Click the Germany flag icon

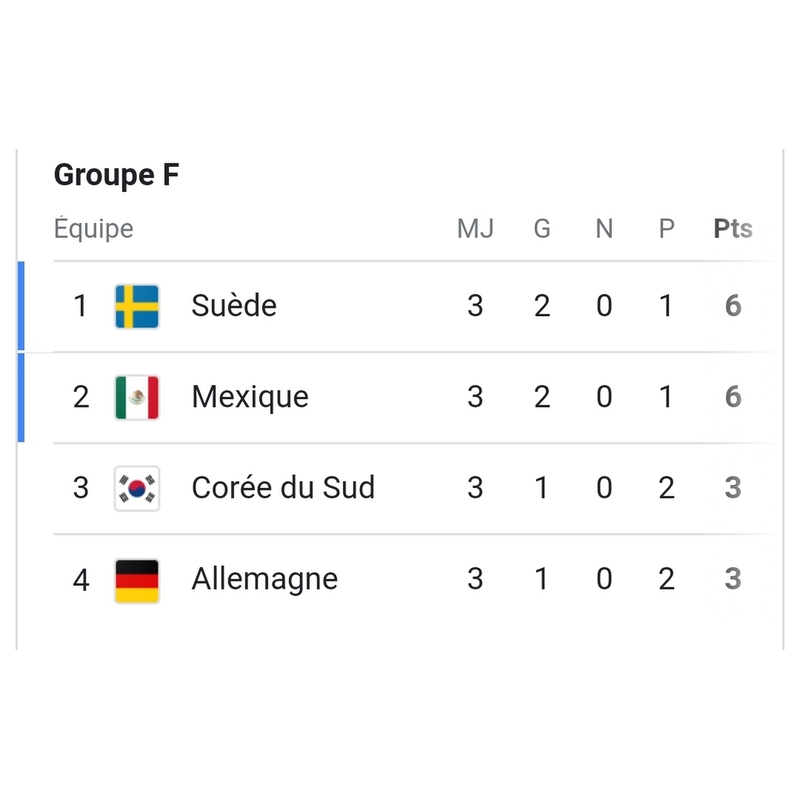[x=137, y=580]
